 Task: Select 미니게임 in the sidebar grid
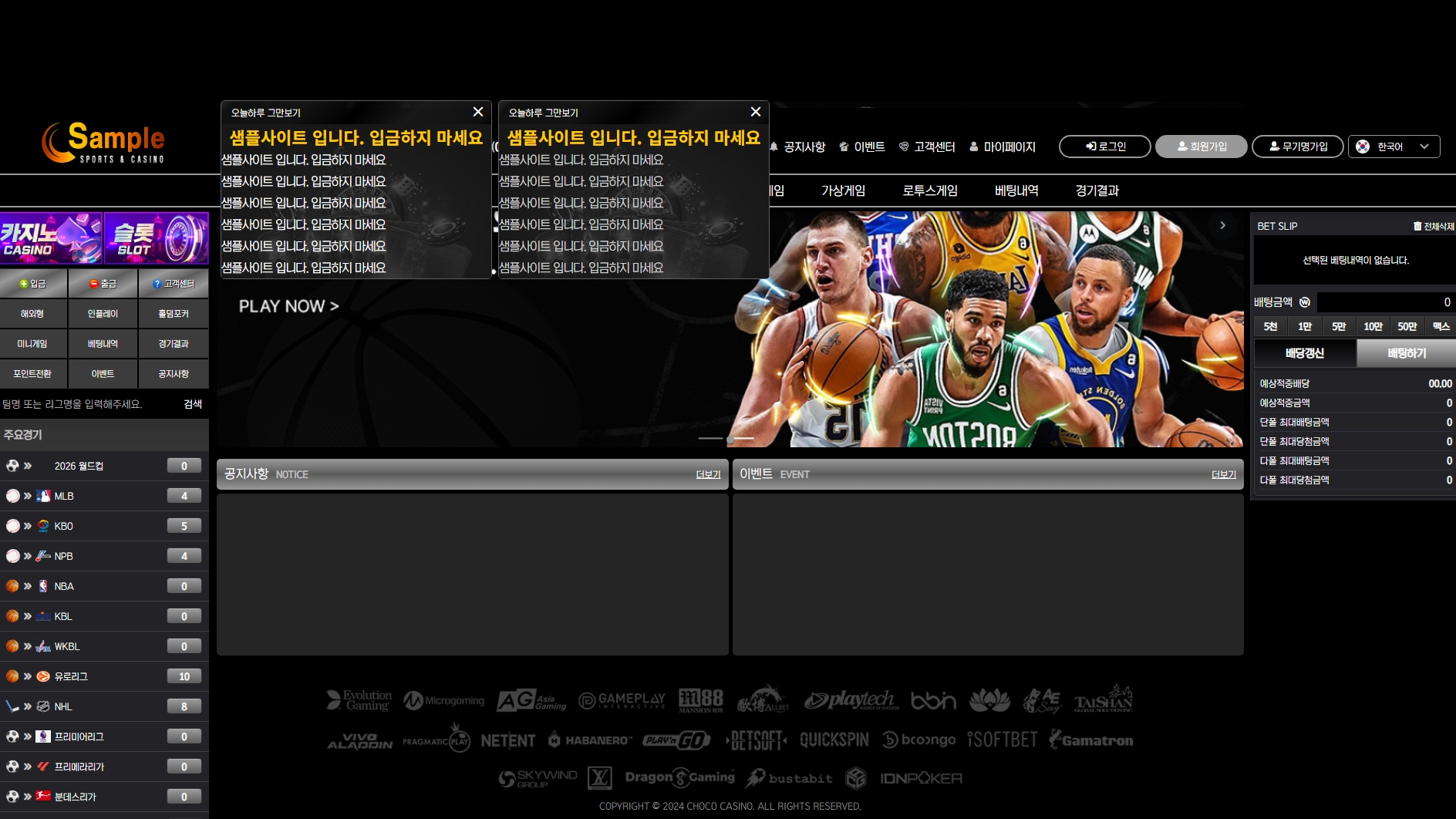click(32, 344)
